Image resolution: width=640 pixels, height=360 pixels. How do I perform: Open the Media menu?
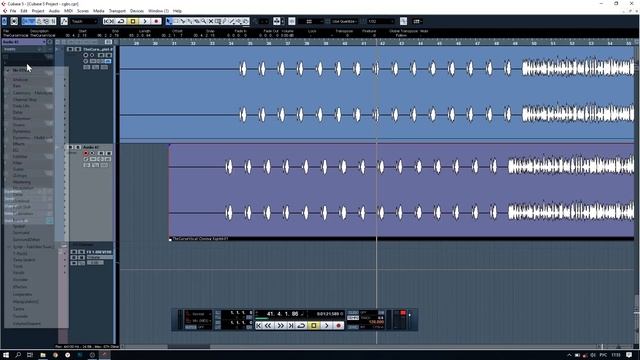(x=98, y=11)
